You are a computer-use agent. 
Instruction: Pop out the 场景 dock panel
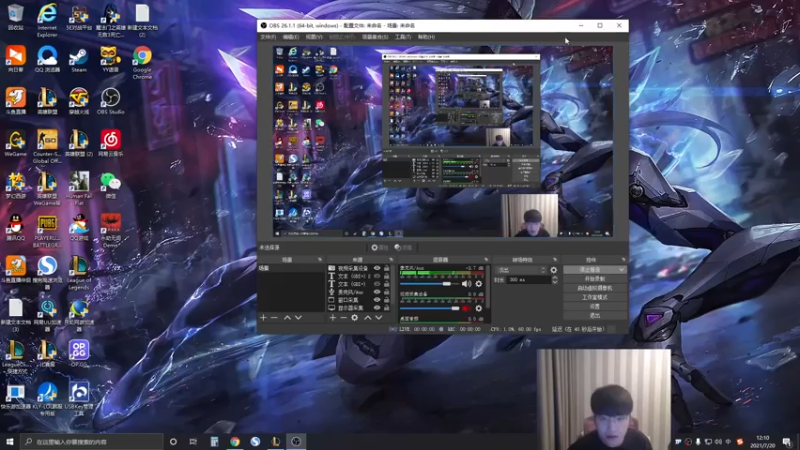click(x=320, y=260)
